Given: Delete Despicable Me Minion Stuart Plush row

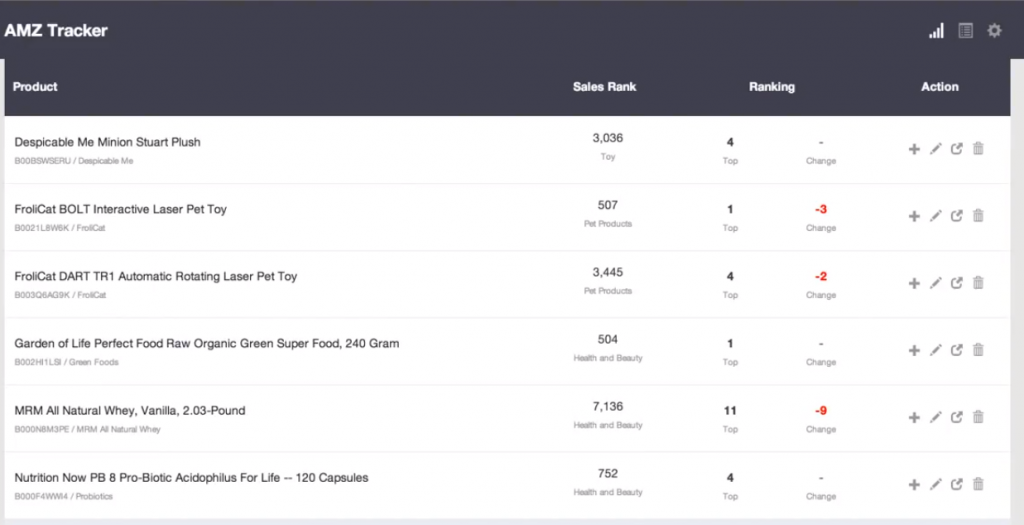Looking at the screenshot, I should (978, 149).
